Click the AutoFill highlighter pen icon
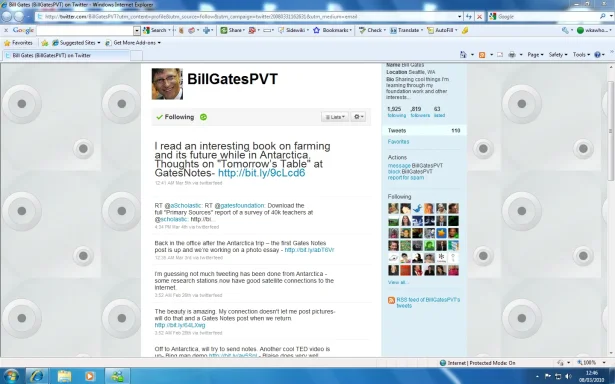This screenshot has height=384, width=615. click(465, 30)
